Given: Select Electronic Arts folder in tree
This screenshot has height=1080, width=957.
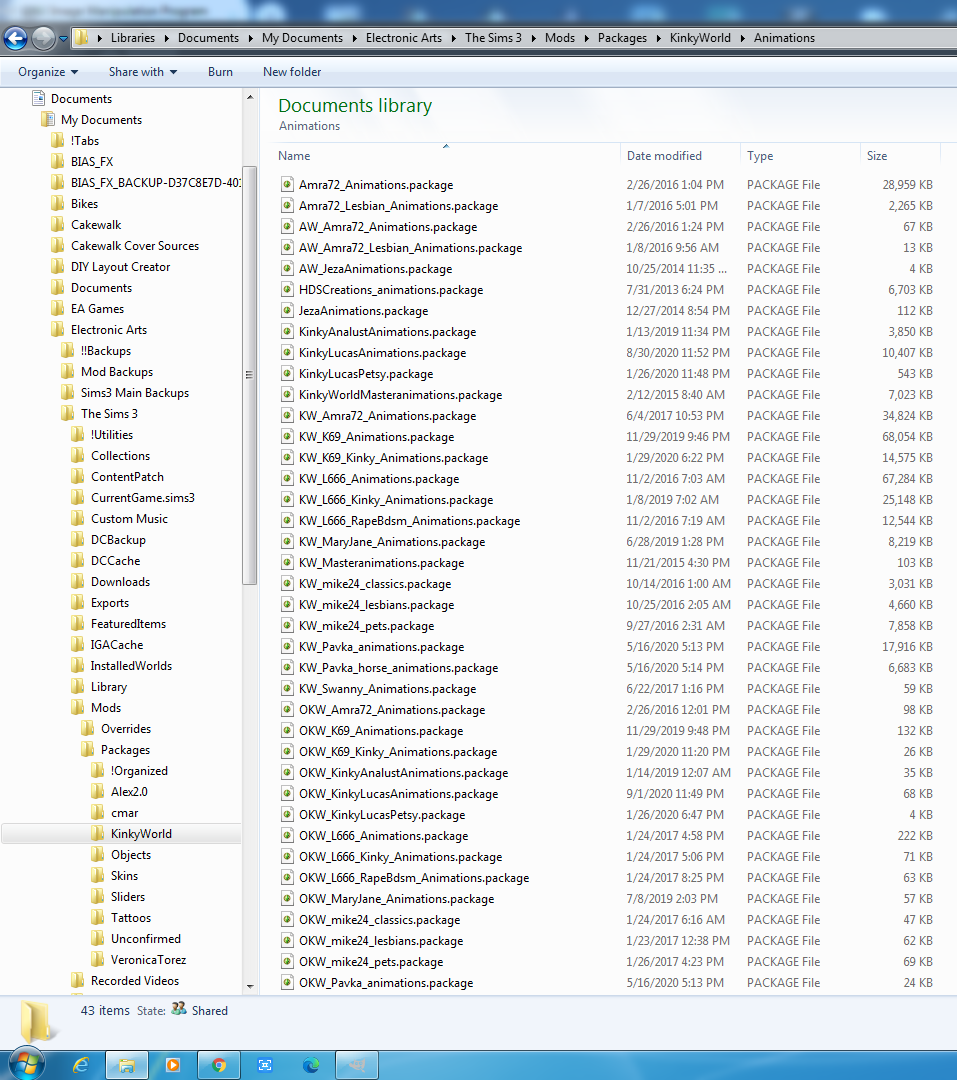Looking at the screenshot, I should pos(109,330).
